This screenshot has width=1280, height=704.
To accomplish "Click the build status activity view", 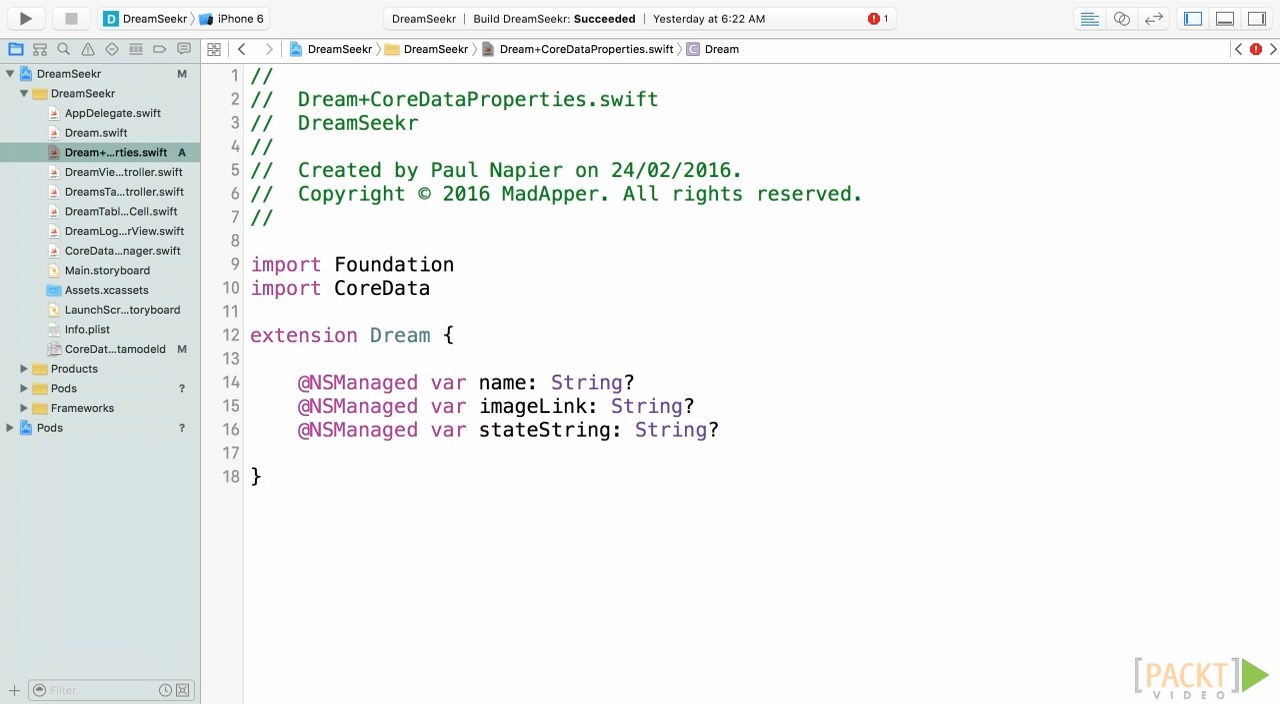I will (640, 18).
